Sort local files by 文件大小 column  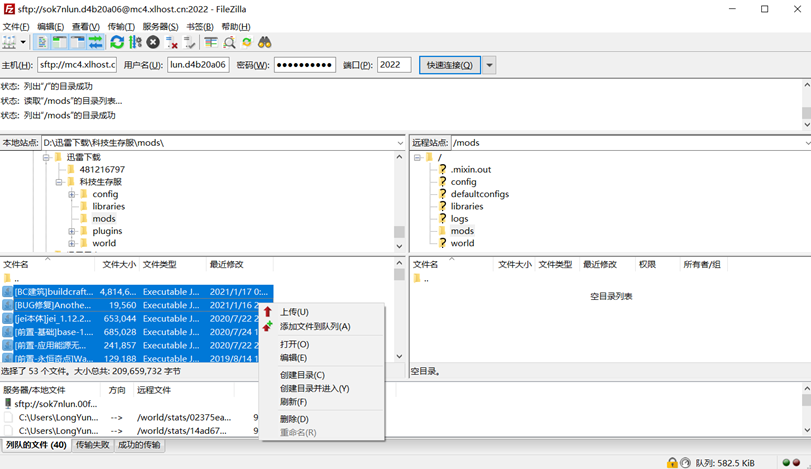coord(118,264)
